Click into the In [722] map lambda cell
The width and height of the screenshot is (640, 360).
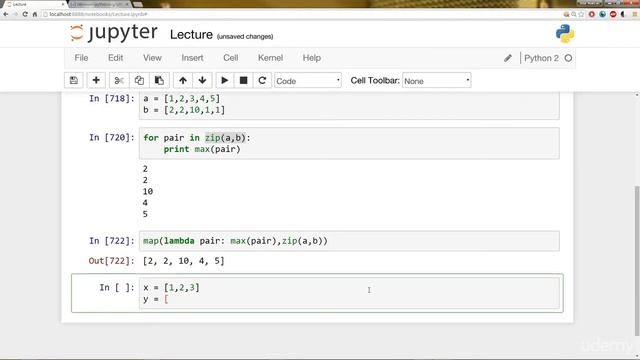point(349,241)
